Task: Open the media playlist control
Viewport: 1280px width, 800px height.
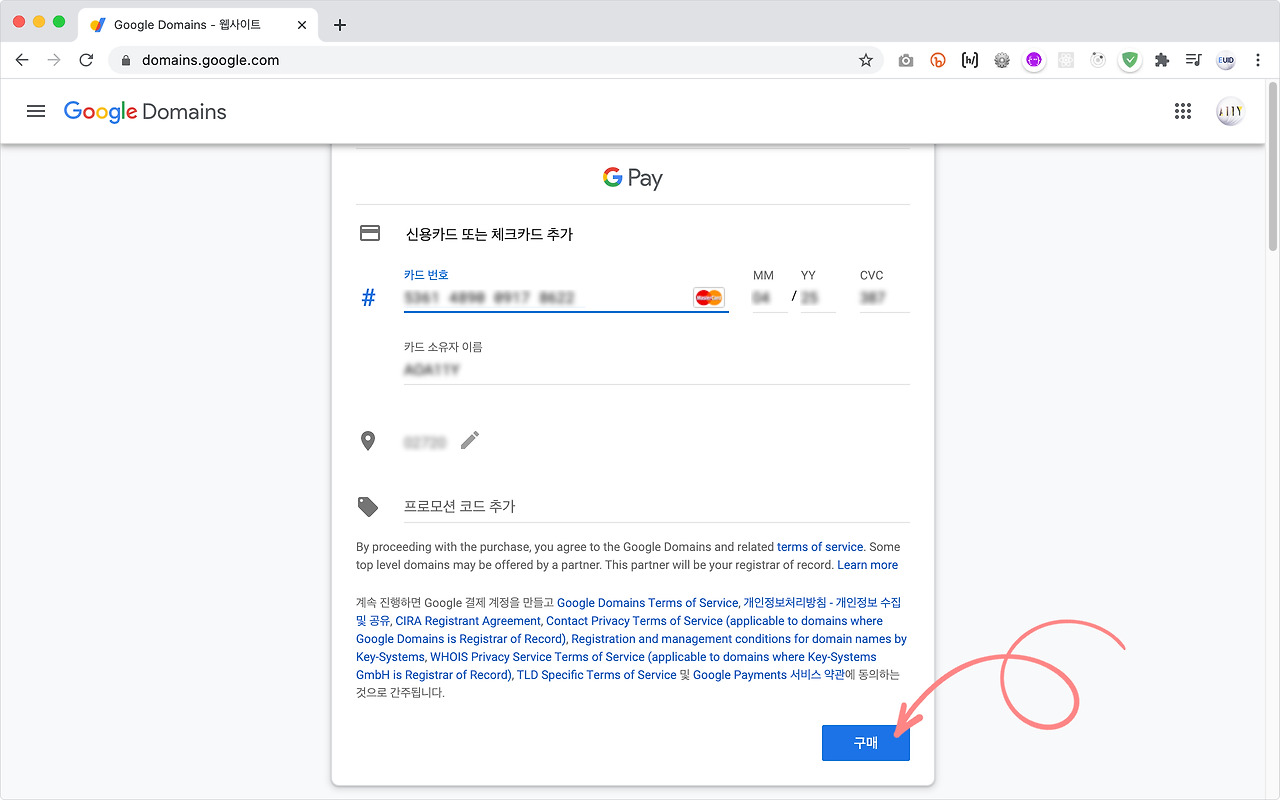Action: click(x=1194, y=60)
